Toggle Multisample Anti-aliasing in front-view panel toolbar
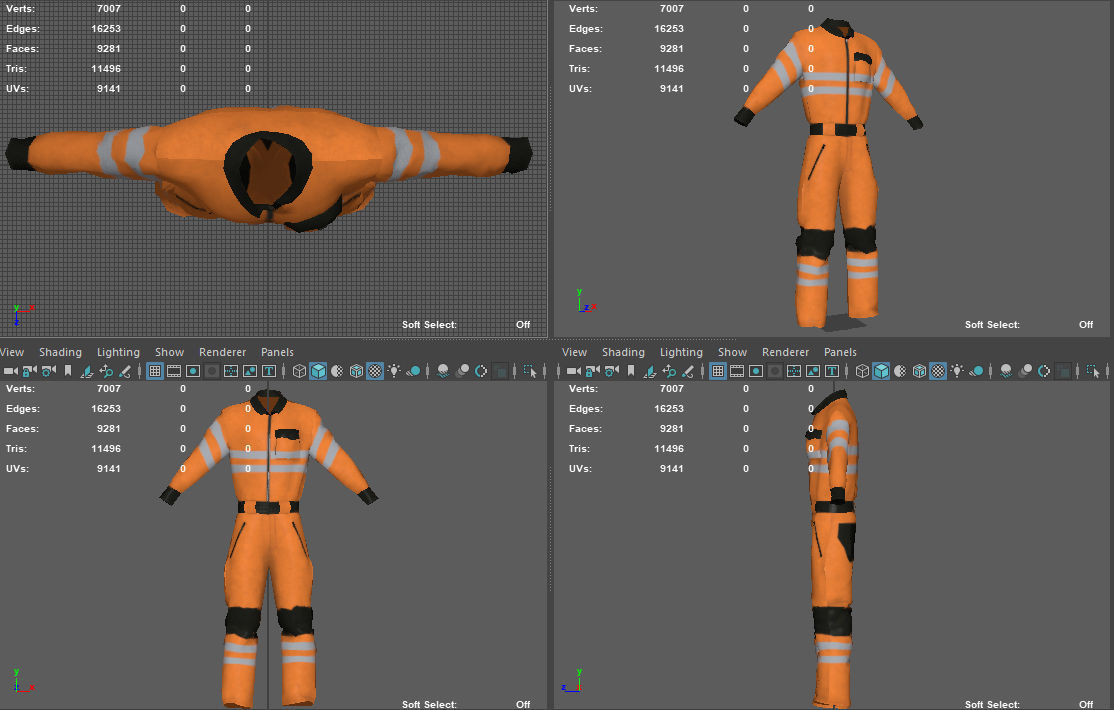The width and height of the screenshot is (1114, 710). [481, 371]
